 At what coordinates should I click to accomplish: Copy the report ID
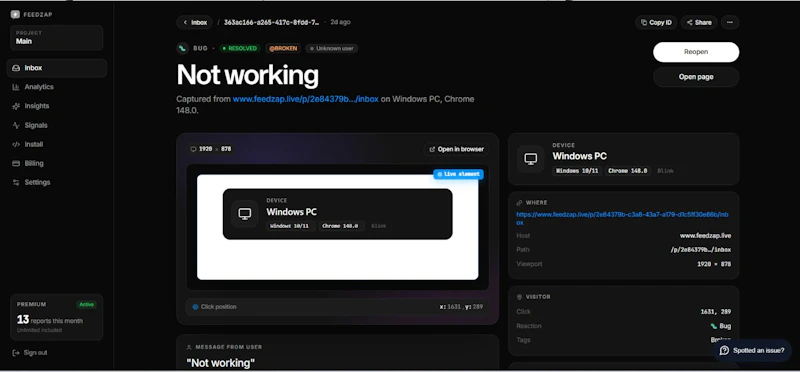point(656,22)
